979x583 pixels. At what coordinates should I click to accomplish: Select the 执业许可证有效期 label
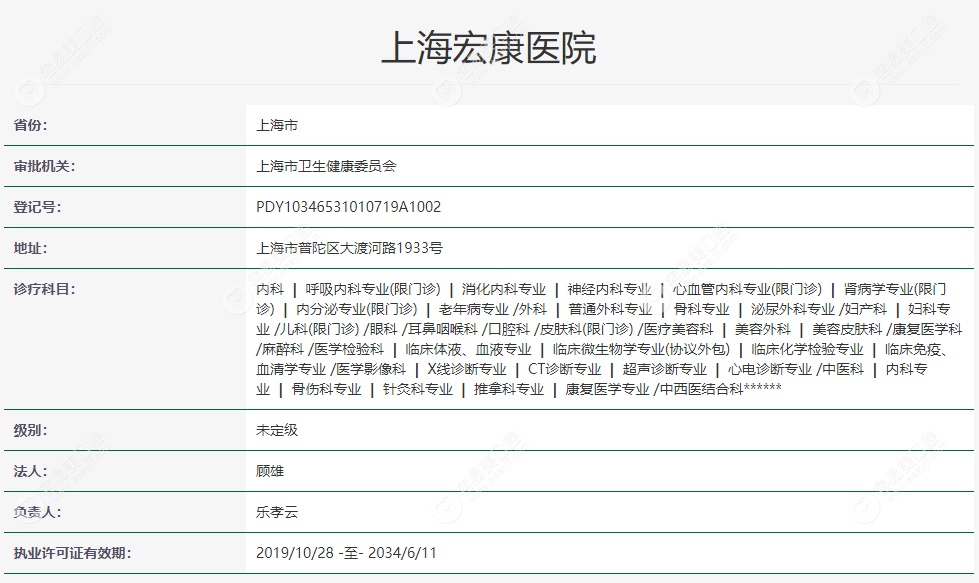pos(72,553)
